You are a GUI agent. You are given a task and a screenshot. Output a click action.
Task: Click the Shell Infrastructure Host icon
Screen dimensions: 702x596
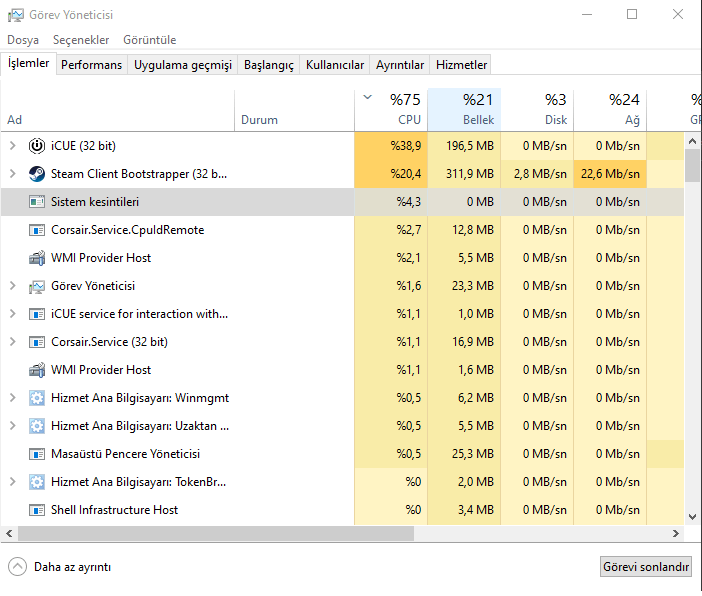point(37,510)
